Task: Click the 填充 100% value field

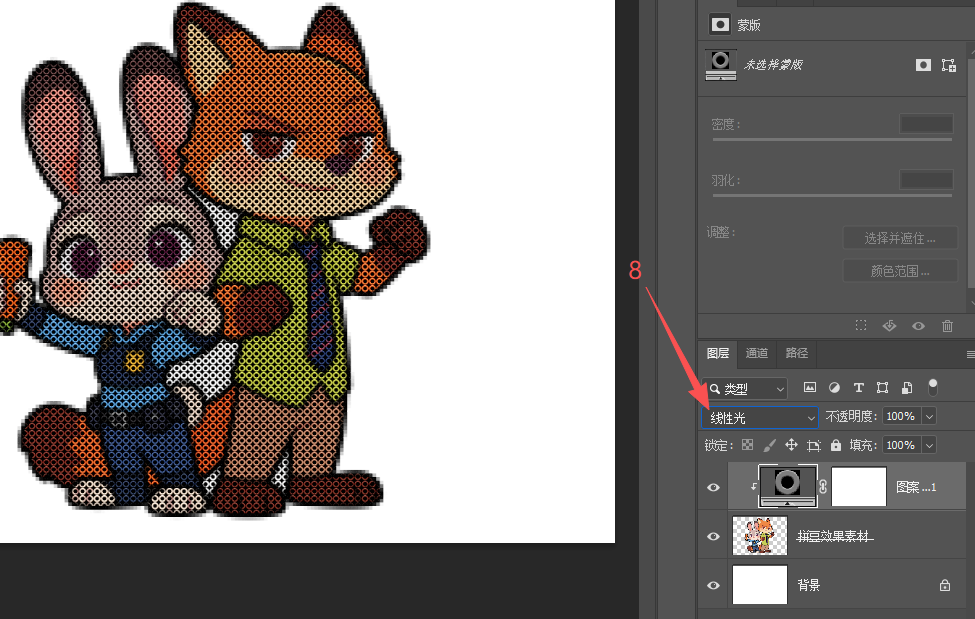Action: [x=901, y=445]
